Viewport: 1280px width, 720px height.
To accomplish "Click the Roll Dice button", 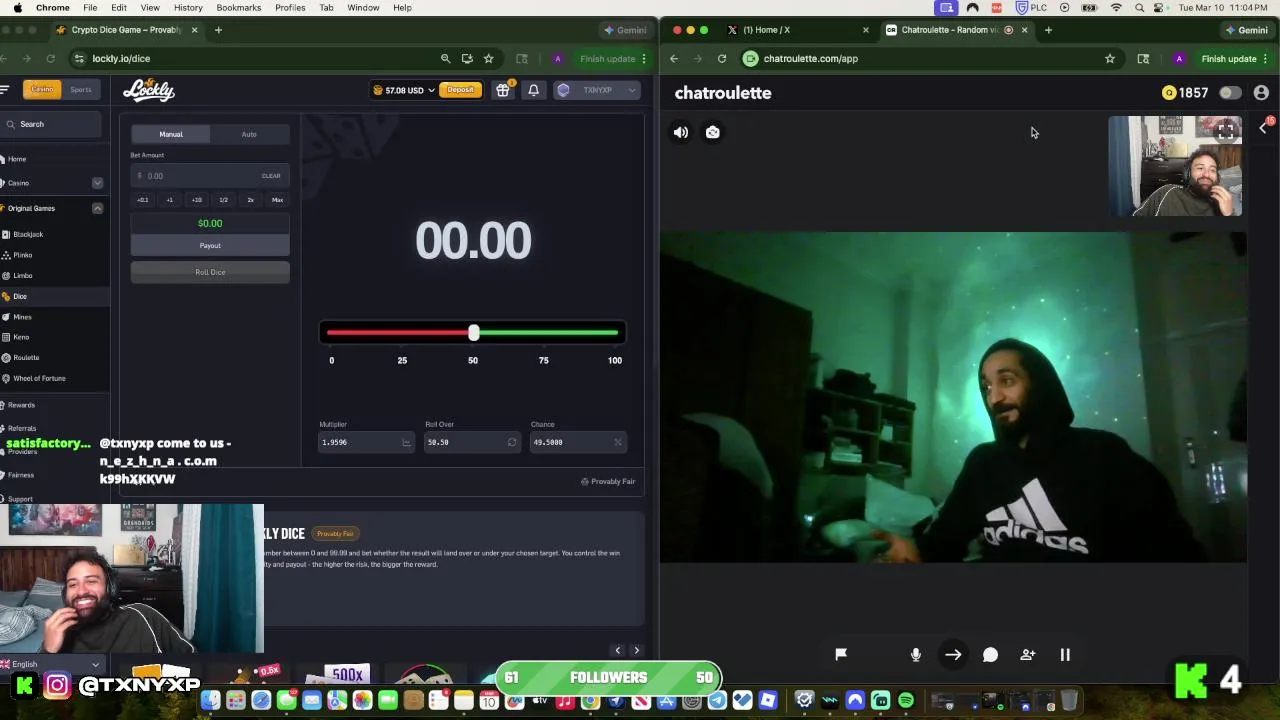I will point(210,272).
